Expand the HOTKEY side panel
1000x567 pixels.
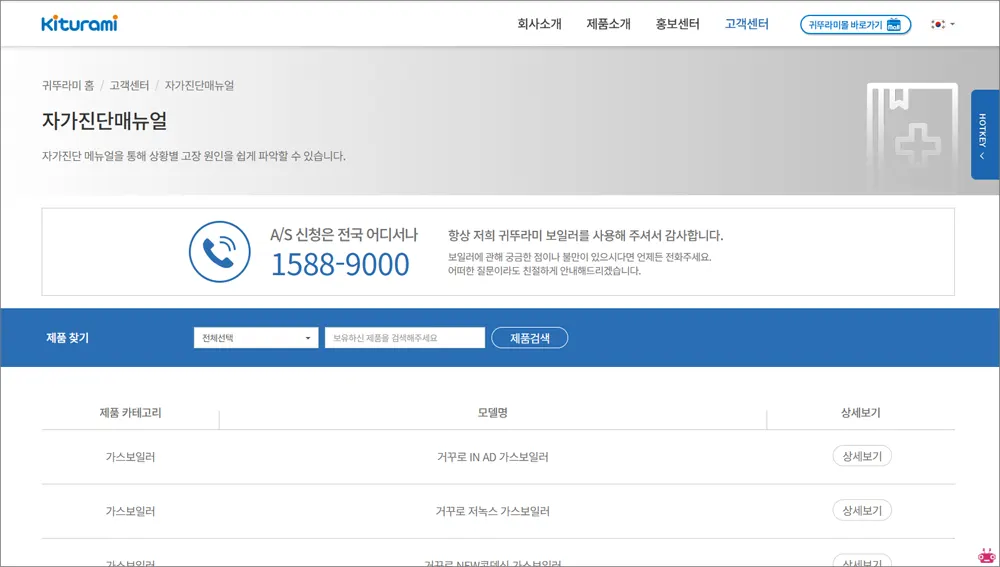pyautogui.click(x=984, y=135)
